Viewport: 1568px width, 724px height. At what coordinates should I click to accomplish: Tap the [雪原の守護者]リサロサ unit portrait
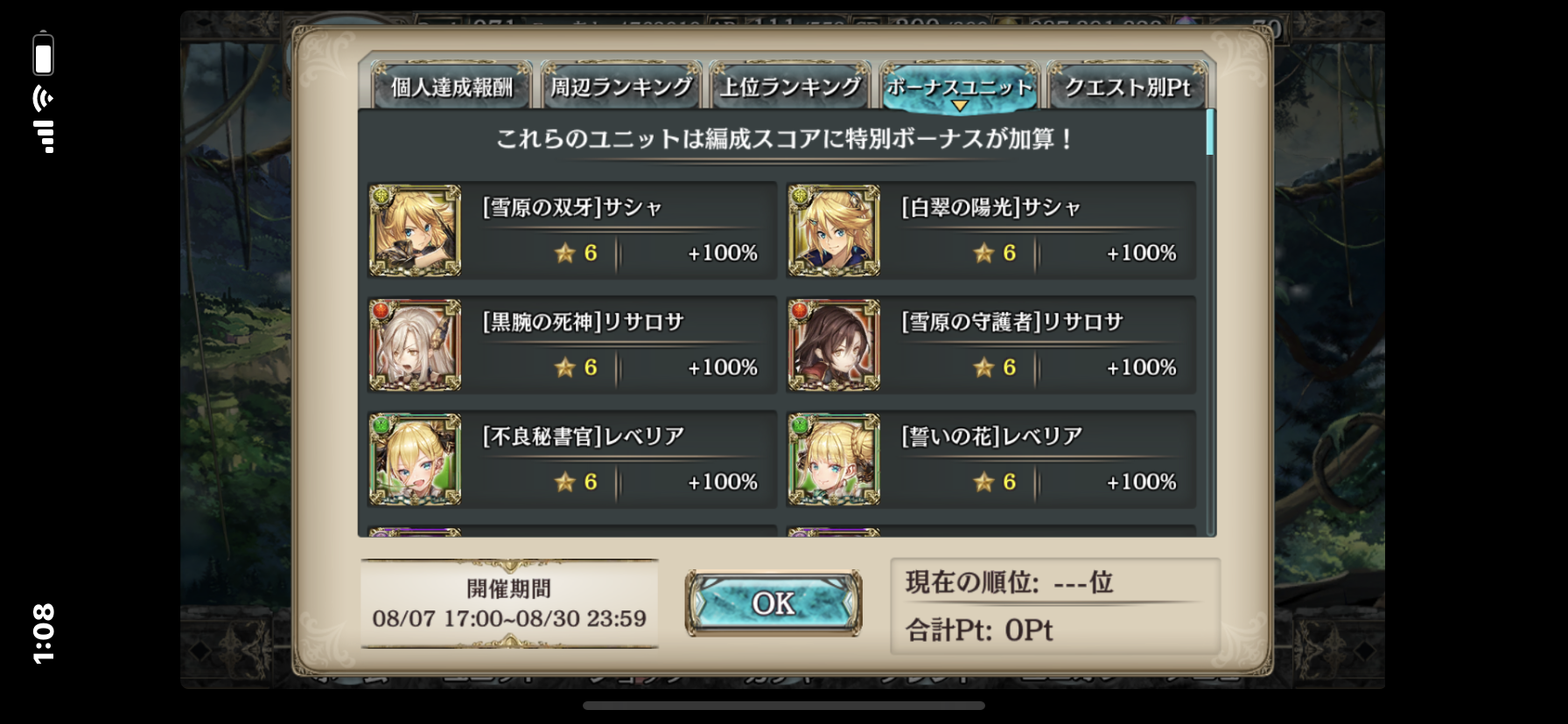tap(834, 345)
